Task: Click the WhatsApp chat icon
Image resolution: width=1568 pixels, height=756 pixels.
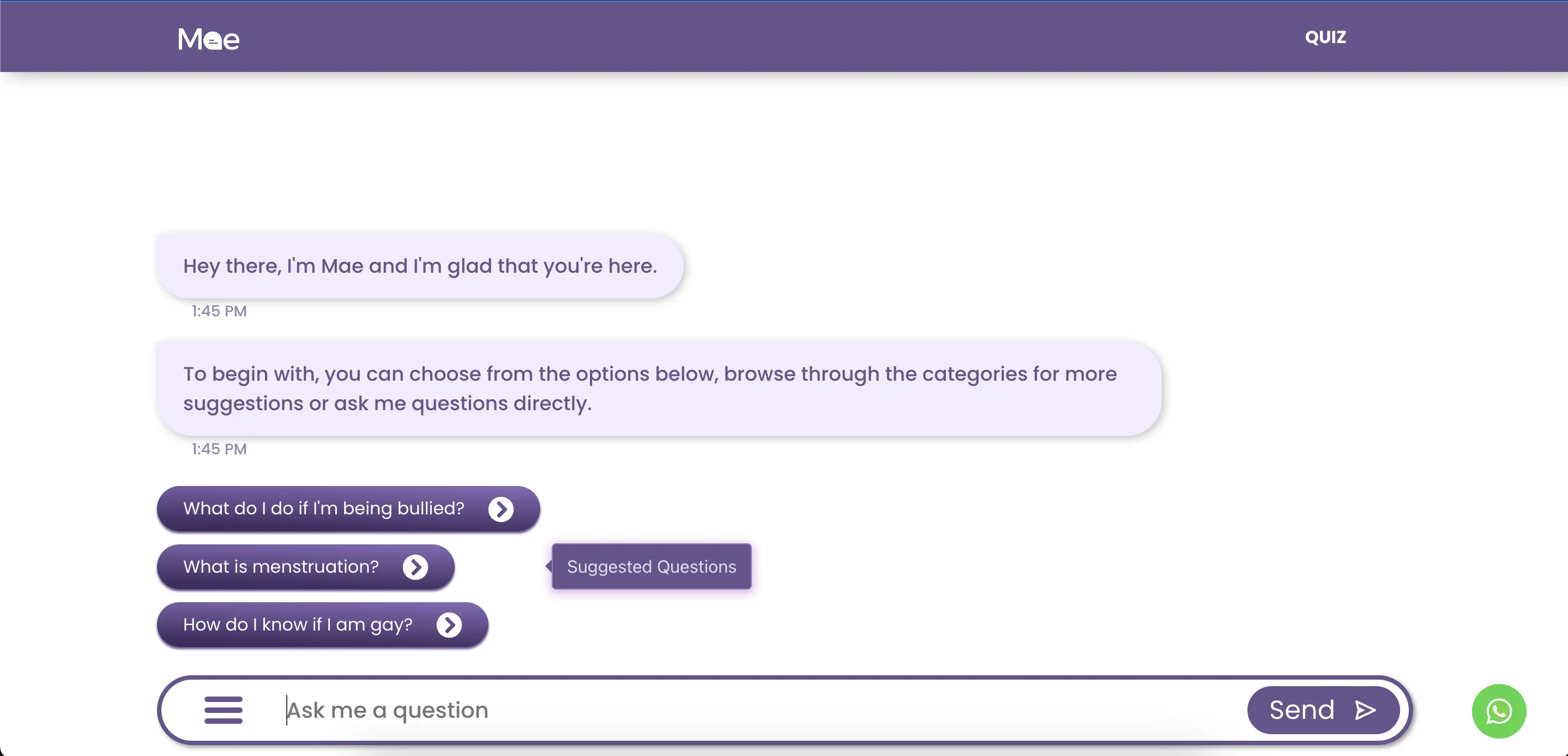Action: click(1498, 711)
